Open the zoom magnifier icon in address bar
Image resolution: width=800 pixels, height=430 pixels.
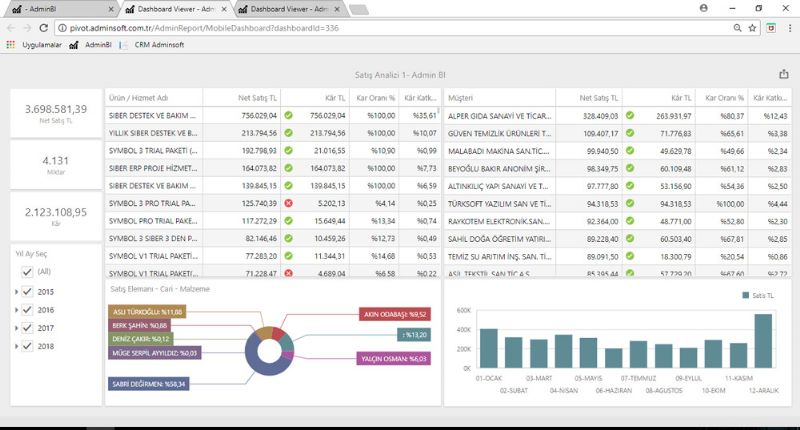click(737, 28)
